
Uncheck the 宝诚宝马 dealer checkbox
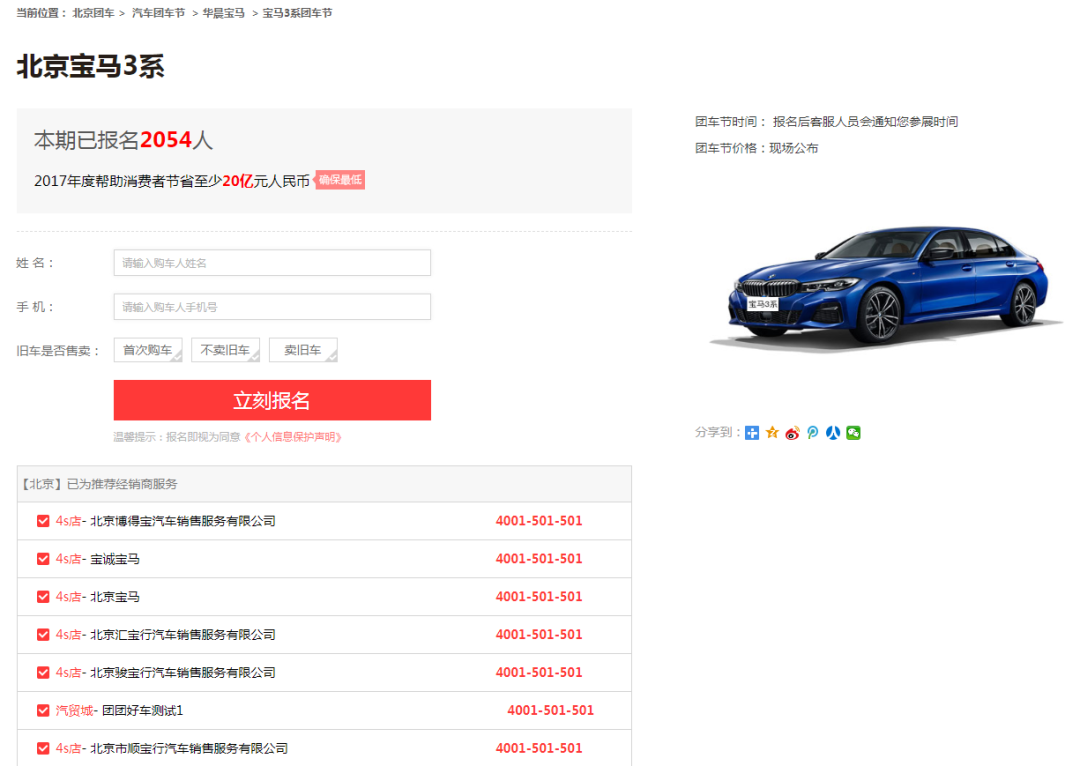click(x=43, y=559)
